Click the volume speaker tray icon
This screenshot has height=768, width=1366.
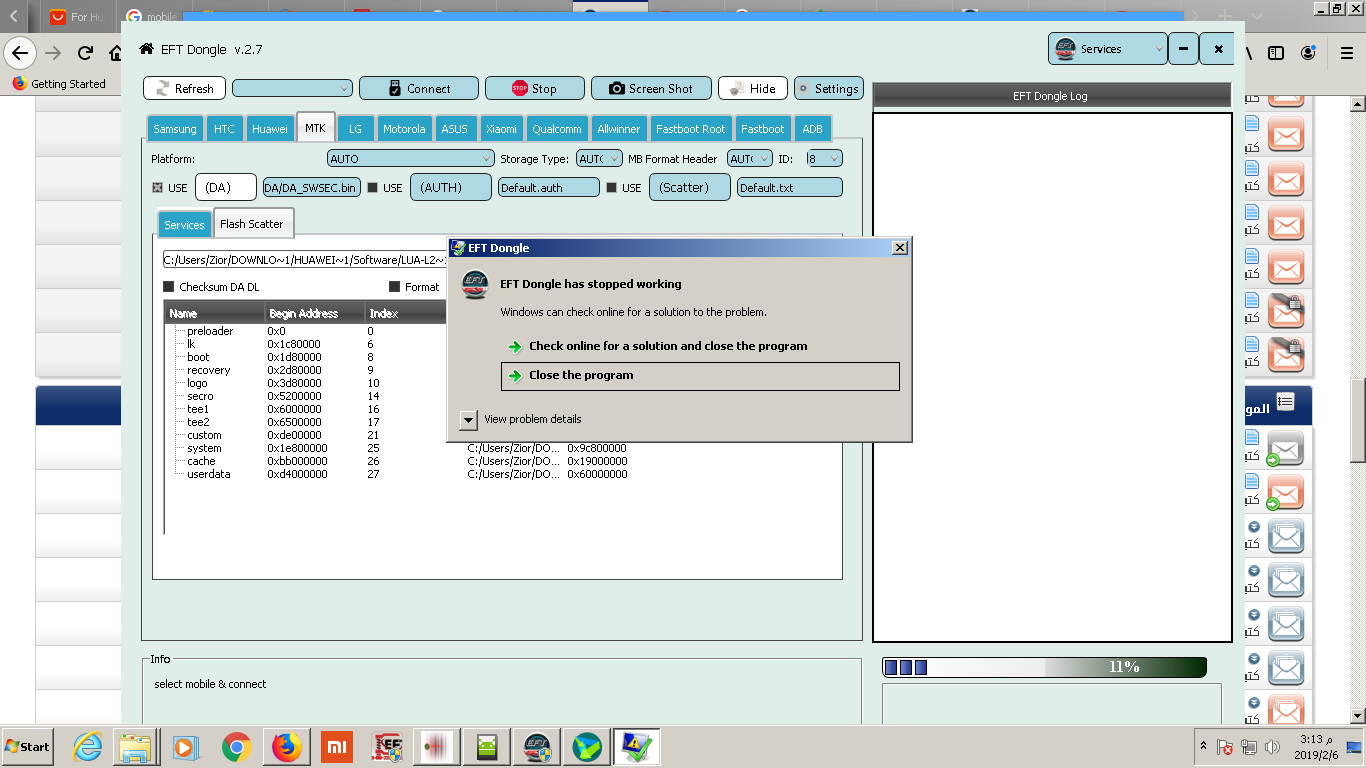pos(1272,747)
